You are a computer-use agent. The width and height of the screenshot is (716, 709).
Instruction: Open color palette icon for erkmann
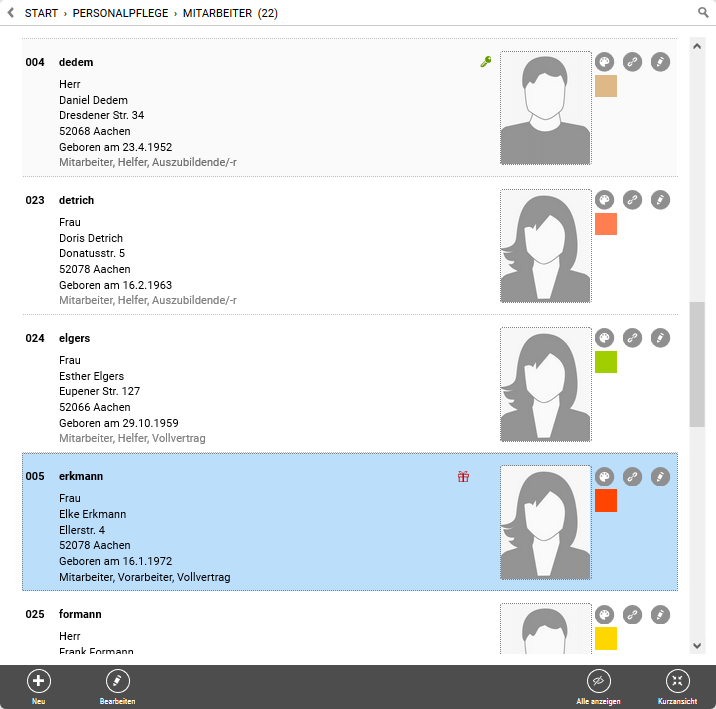[605, 477]
